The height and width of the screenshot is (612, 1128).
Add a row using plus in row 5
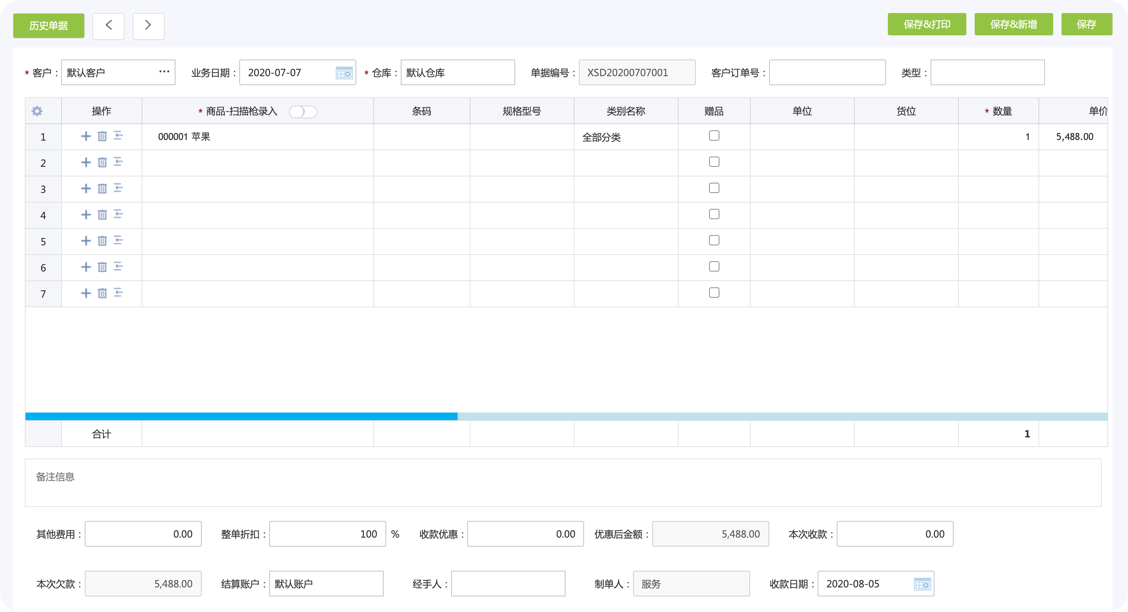pyautogui.click(x=86, y=240)
